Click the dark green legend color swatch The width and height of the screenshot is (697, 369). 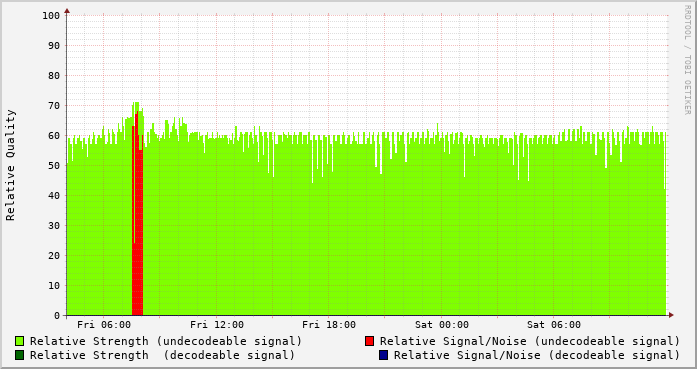pyautogui.click(x=20, y=355)
